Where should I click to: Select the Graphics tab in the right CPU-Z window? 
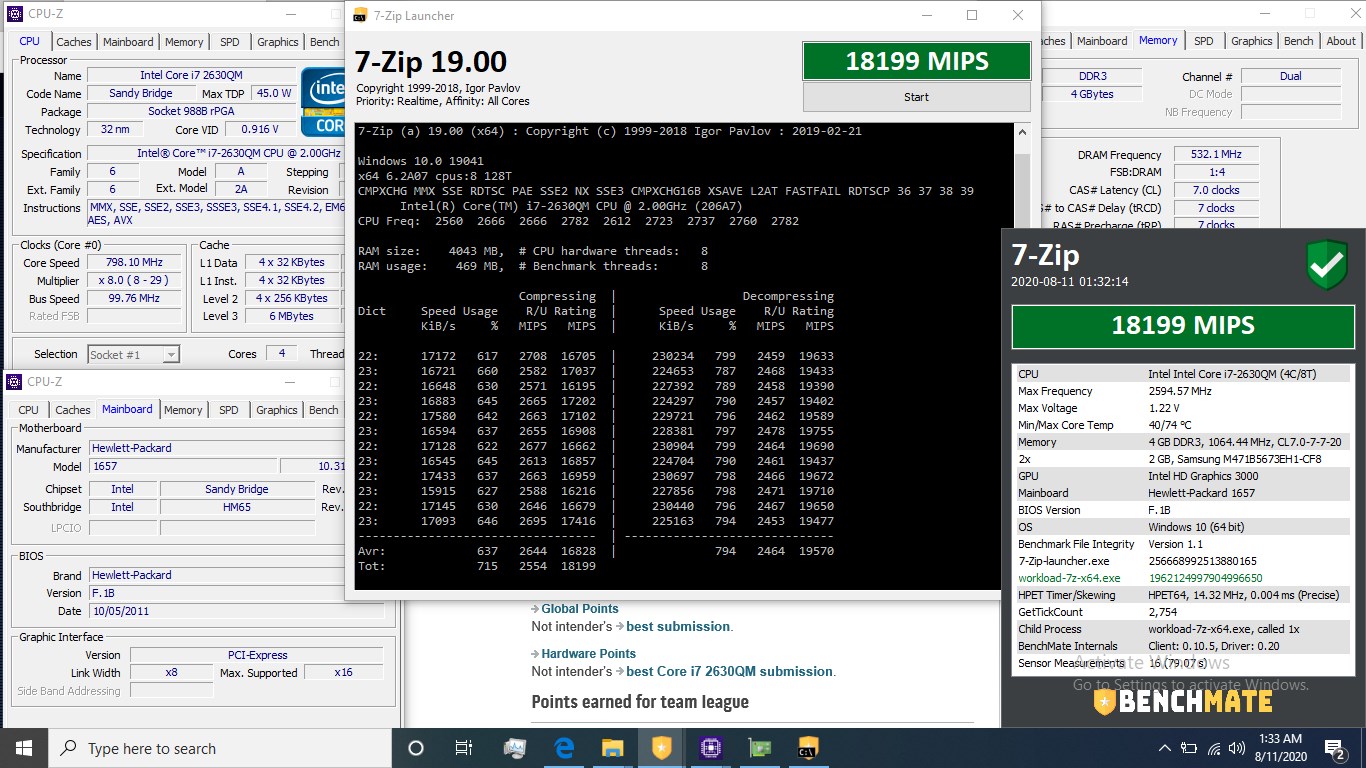pyautogui.click(x=1252, y=41)
